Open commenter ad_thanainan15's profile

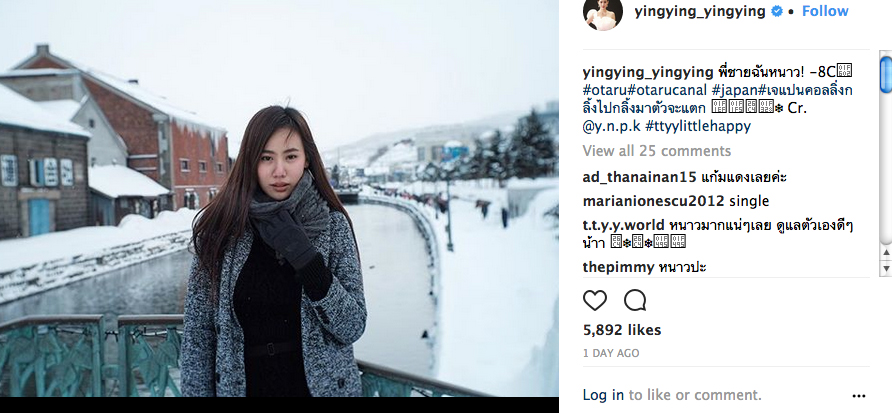click(x=639, y=177)
